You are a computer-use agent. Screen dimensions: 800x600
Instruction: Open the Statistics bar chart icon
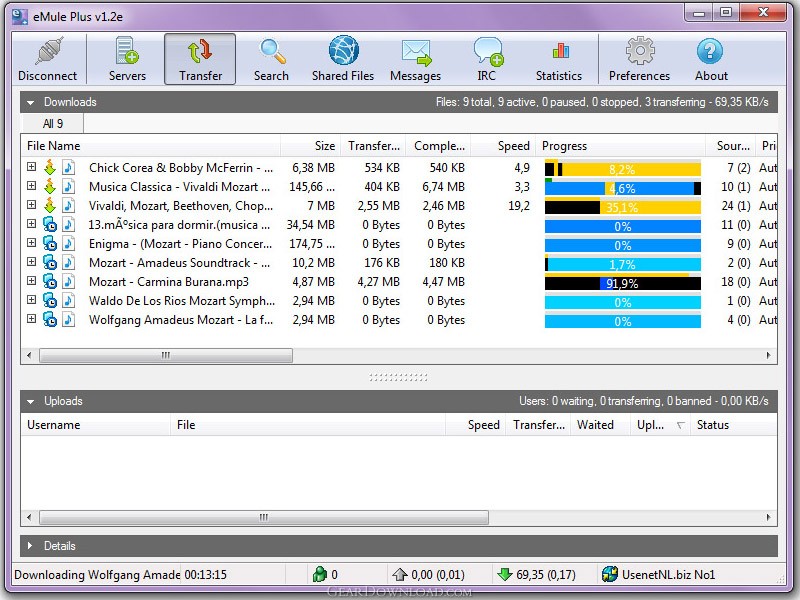coord(560,51)
